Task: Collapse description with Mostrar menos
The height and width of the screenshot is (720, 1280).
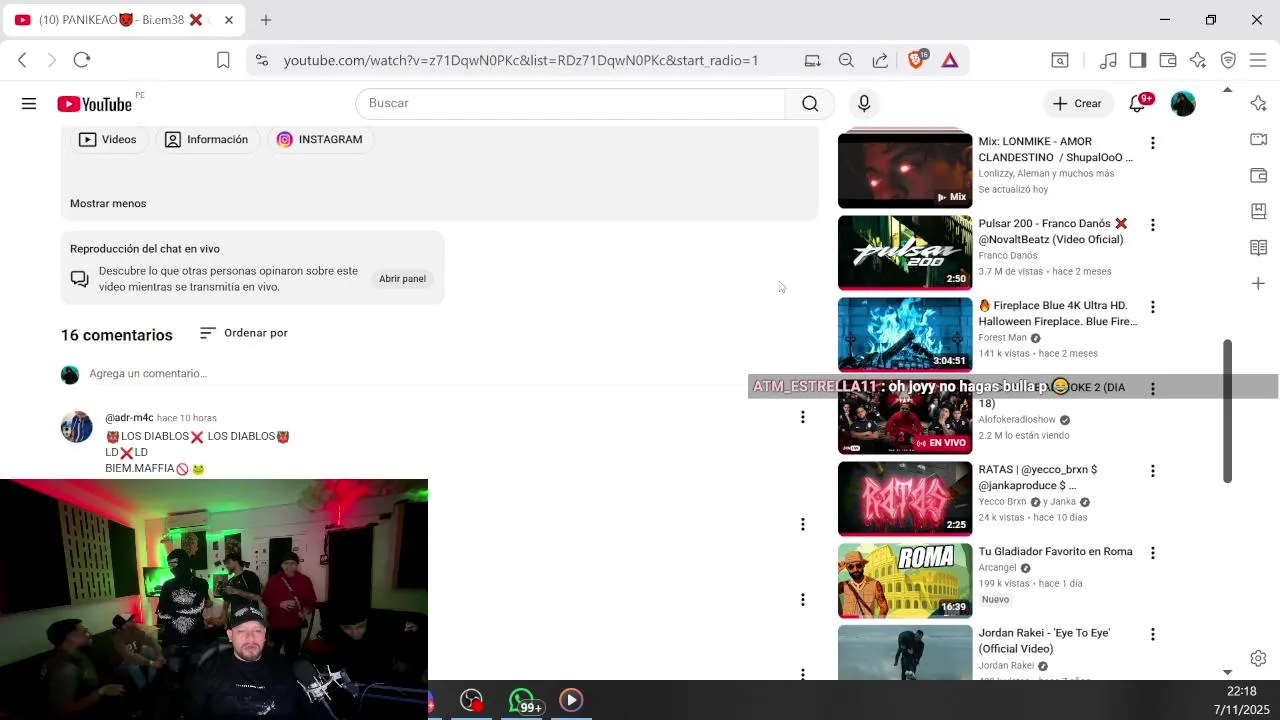Action: (x=108, y=203)
